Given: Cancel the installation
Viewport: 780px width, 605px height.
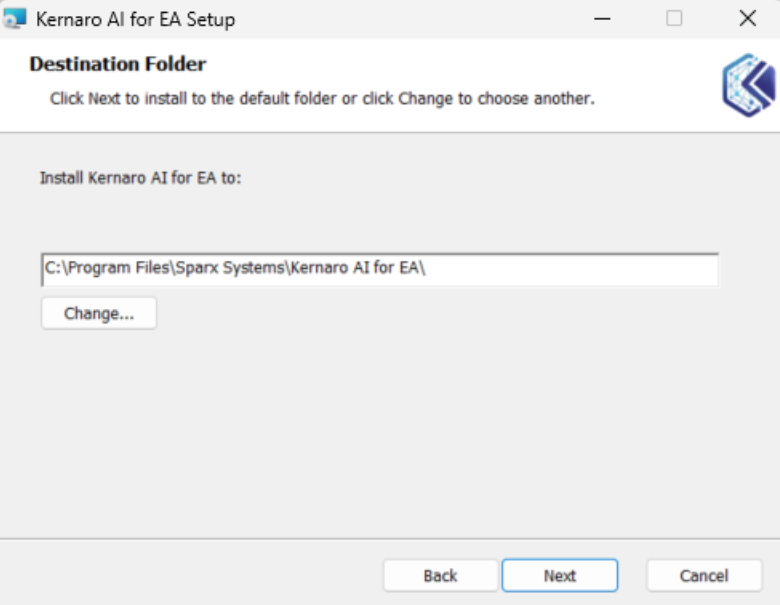Looking at the screenshot, I should click(x=704, y=575).
